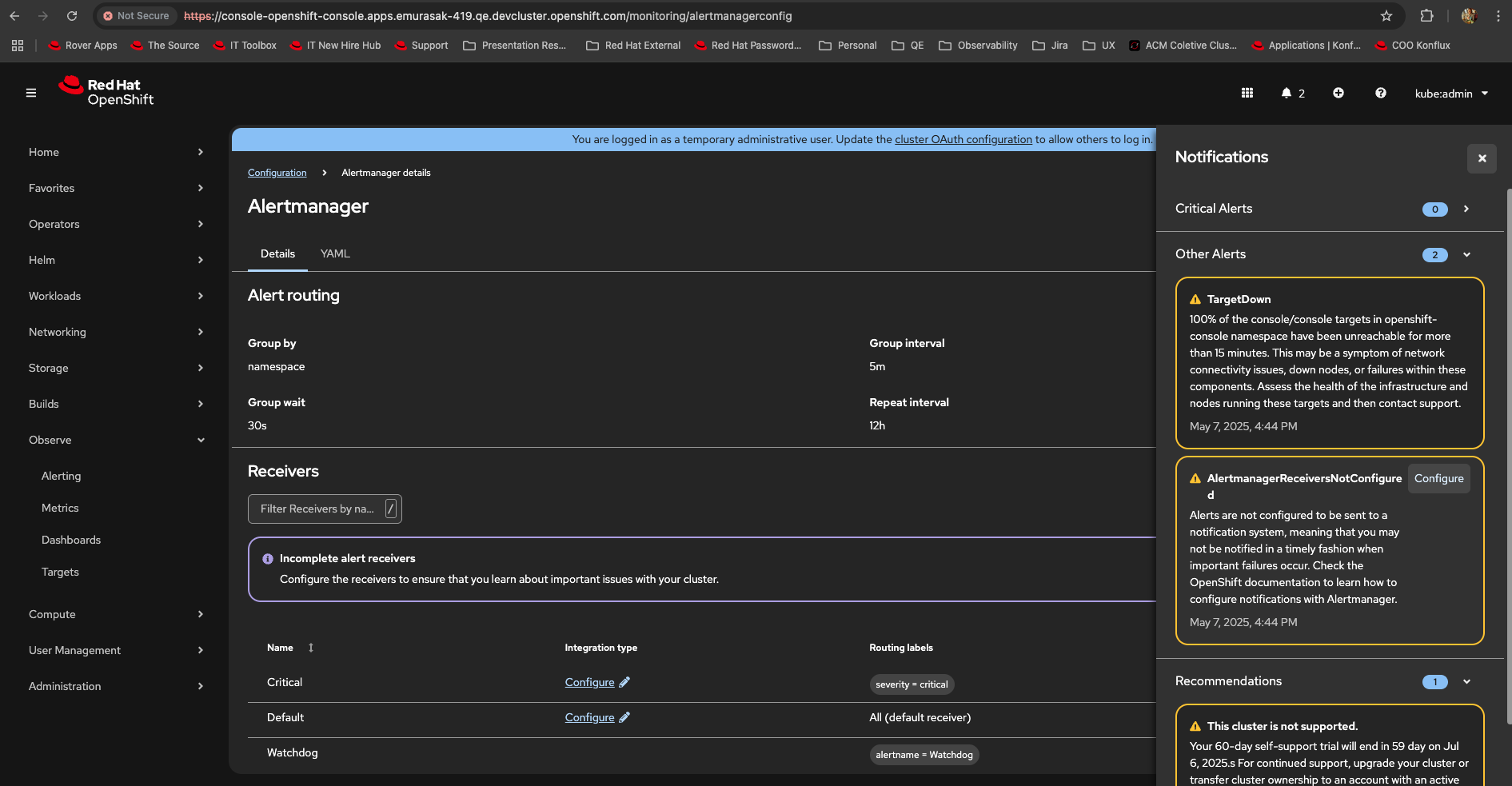Open the This cluster is not supported recommendation
1512x786 pixels.
1330,745
